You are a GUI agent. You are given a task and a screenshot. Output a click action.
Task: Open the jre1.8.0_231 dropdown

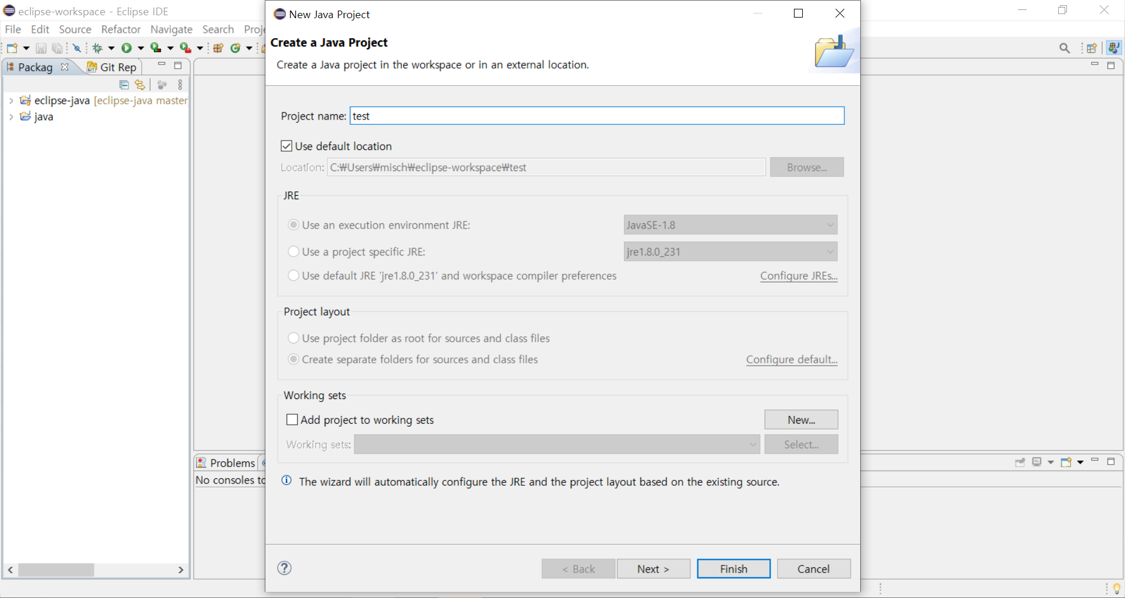730,252
